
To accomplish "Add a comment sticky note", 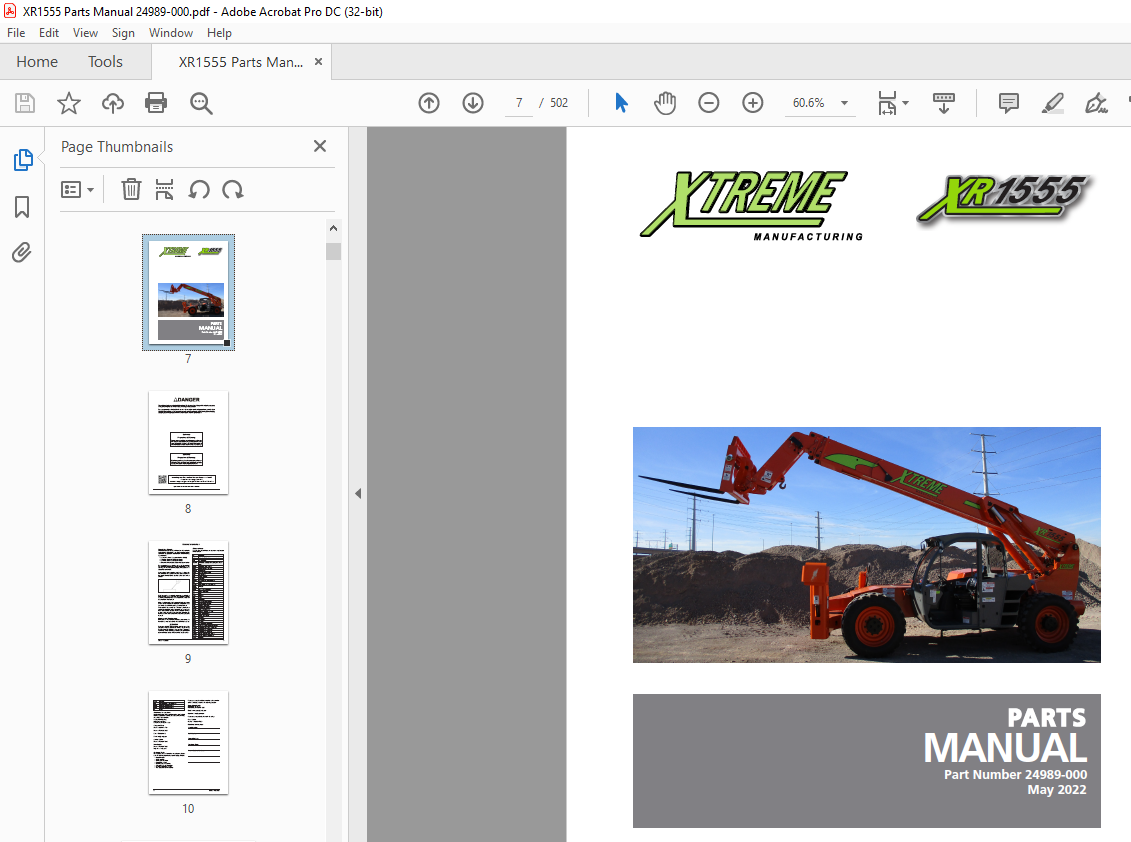I will point(1008,103).
